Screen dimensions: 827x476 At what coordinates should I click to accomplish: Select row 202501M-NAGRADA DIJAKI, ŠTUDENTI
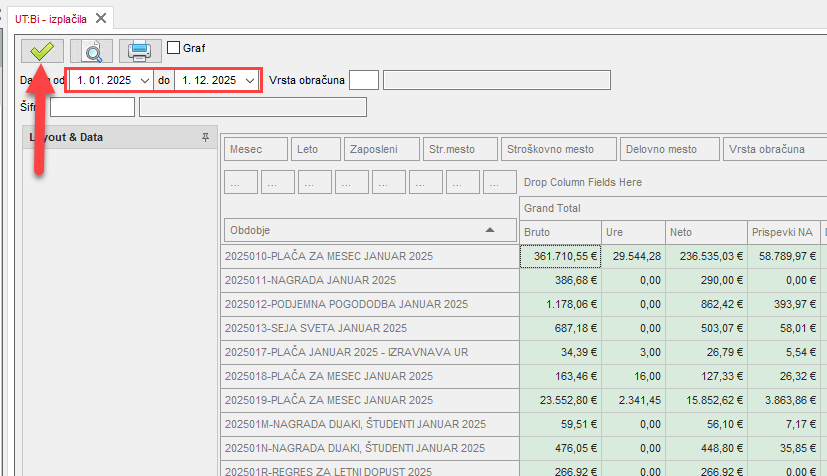tap(370, 424)
